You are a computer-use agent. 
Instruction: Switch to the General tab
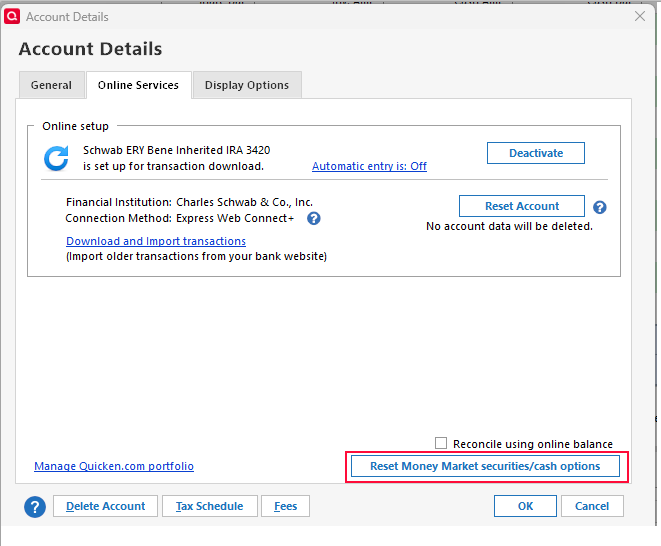point(51,85)
